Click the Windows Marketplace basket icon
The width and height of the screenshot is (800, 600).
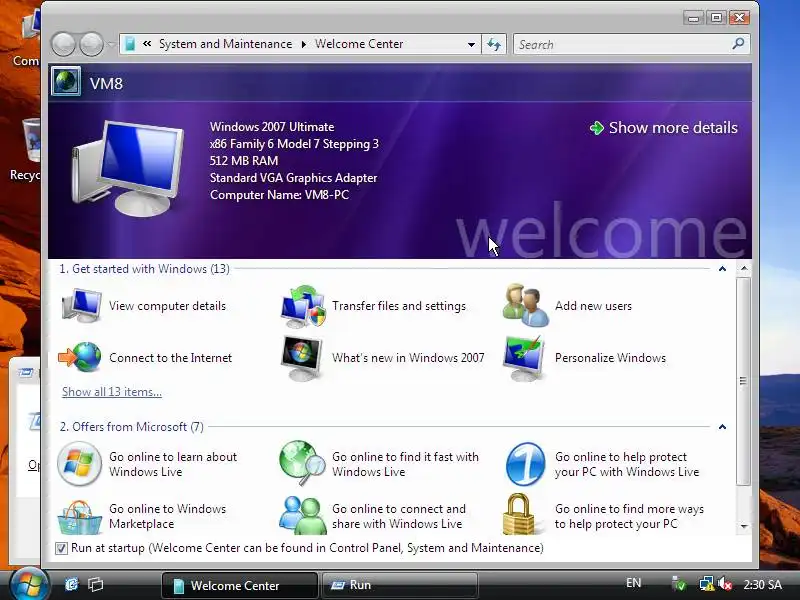tap(80, 517)
